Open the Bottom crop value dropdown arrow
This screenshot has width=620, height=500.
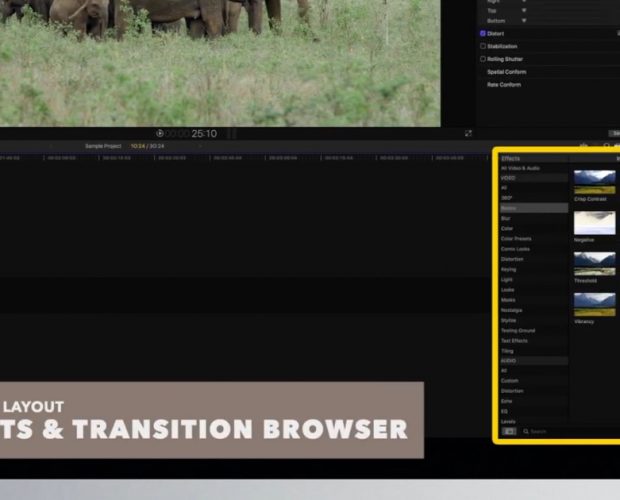[x=524, y=21]
